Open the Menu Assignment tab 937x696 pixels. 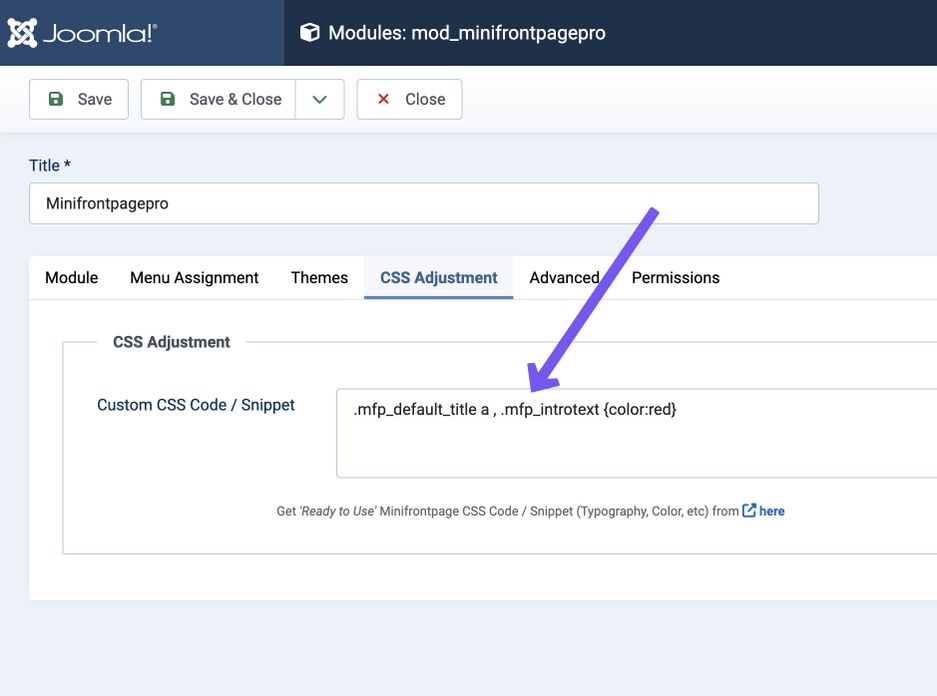tap(194, 278)
